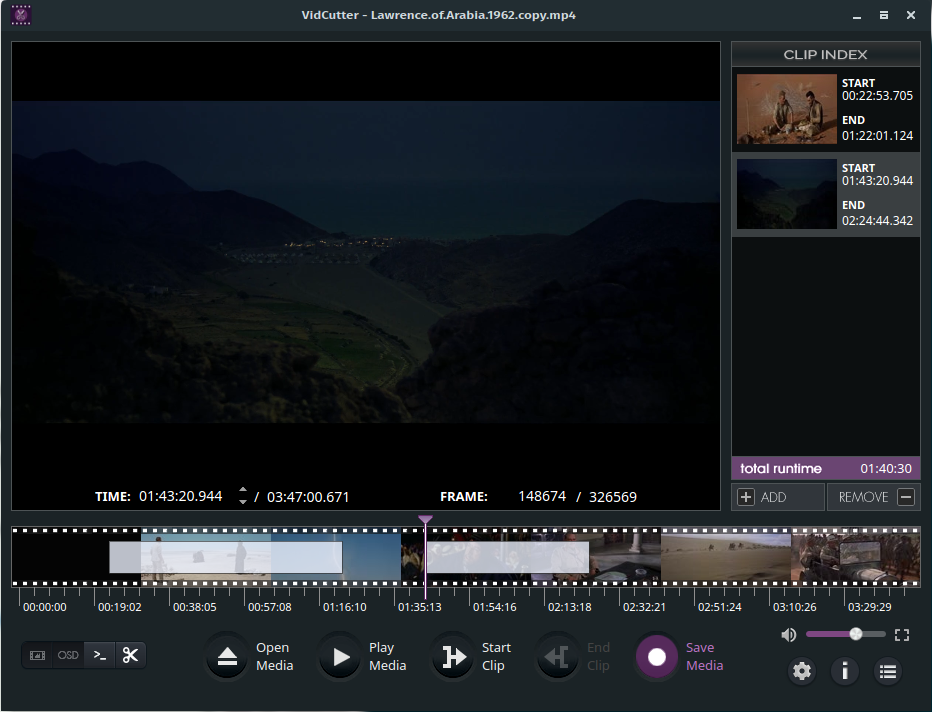Click the total duration text 03:47:00.671
Viewport: 932px width, 712px height.
tap(308, 497)
